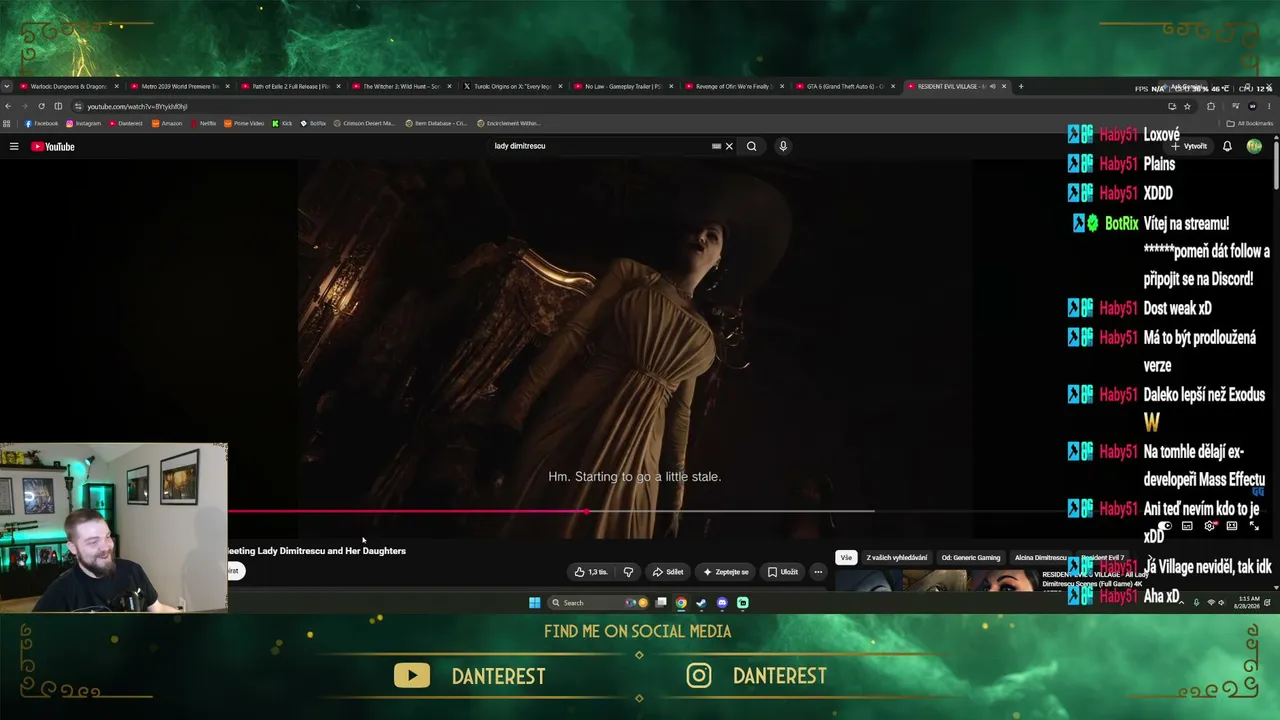The width and height of the screenshot is (1280, 720).
Task: Like the video with thumbs-up button
Action: coord(591,572)
